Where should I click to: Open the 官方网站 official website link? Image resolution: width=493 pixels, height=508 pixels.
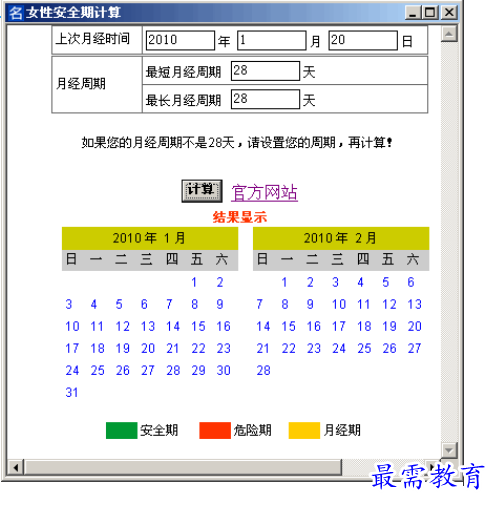click(x=265, y=193)
